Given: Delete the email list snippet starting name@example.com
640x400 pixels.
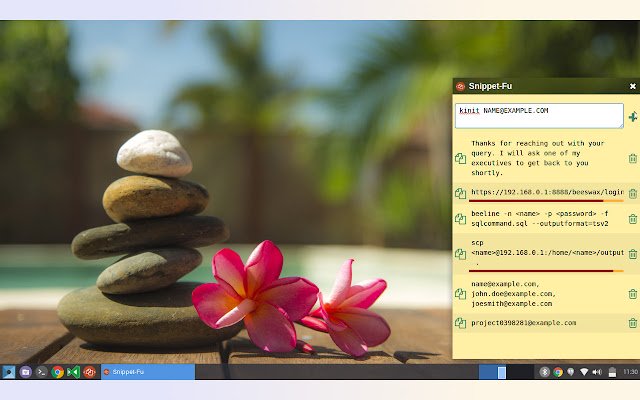Looking at the screenshot, I should pyautogui.click(x=633, y=293).
